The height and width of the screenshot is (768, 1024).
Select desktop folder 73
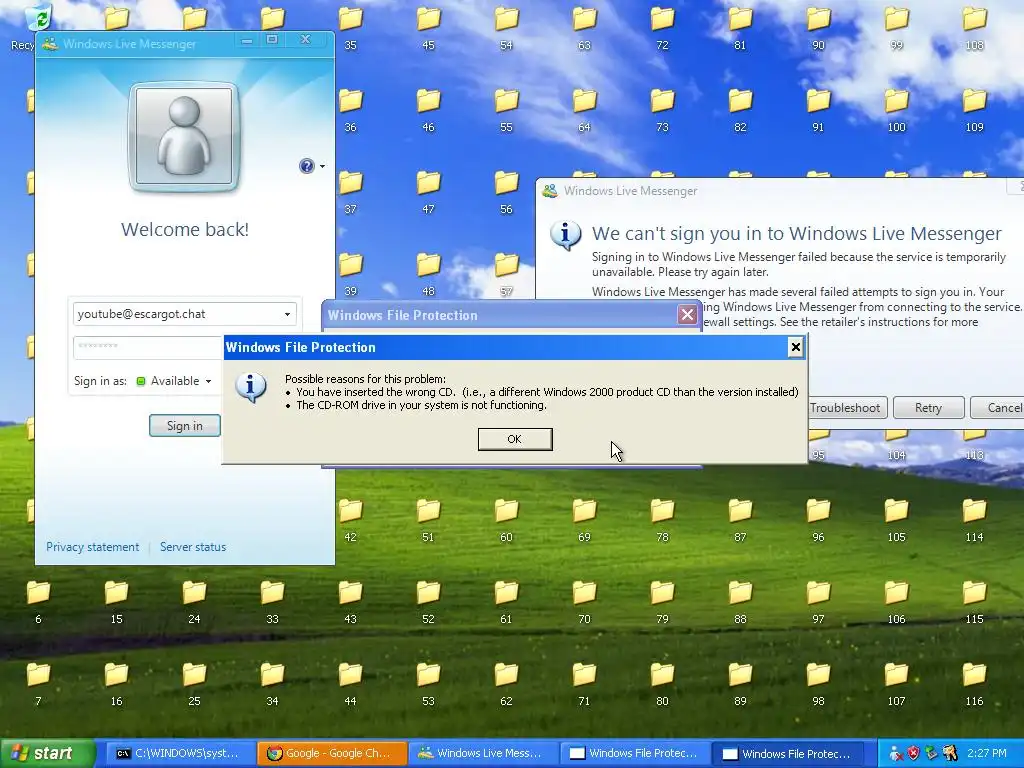[662, 108]
